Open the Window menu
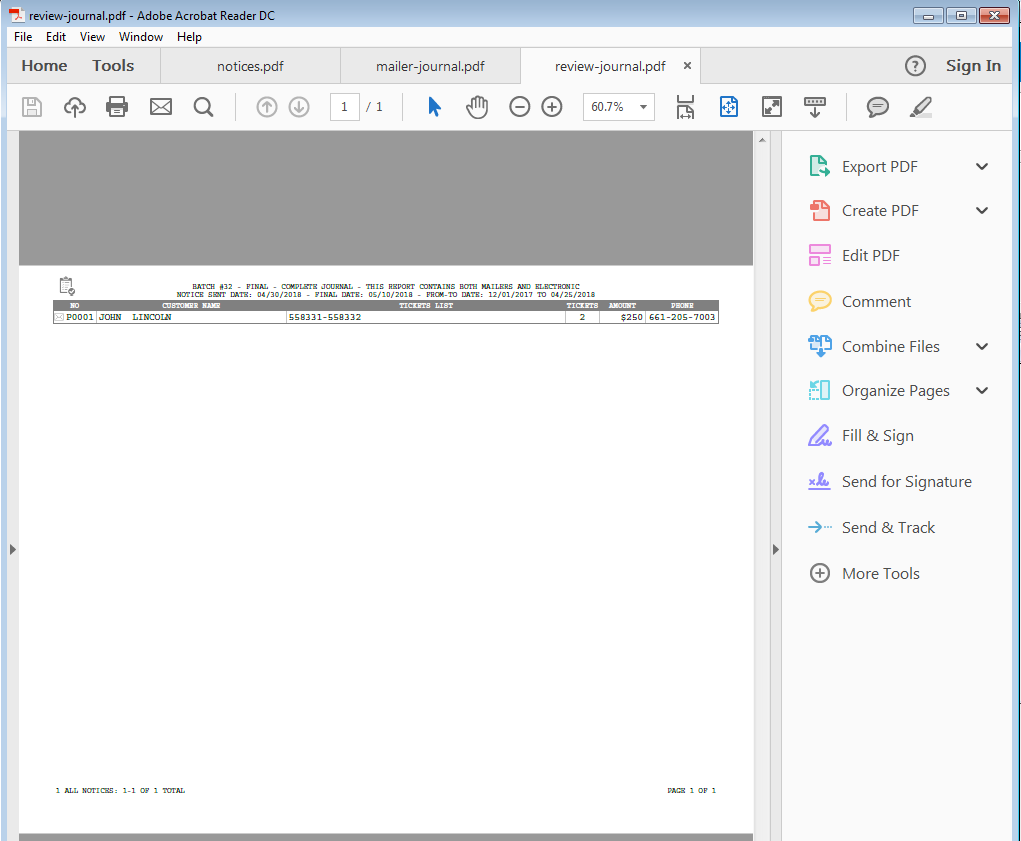1021x841 pixels. (141, 37)
